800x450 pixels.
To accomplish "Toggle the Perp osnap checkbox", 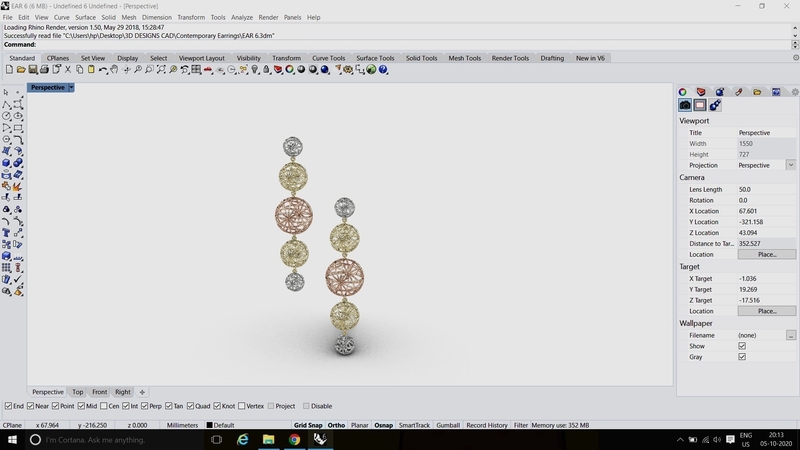I will click(x=144, y=406).
